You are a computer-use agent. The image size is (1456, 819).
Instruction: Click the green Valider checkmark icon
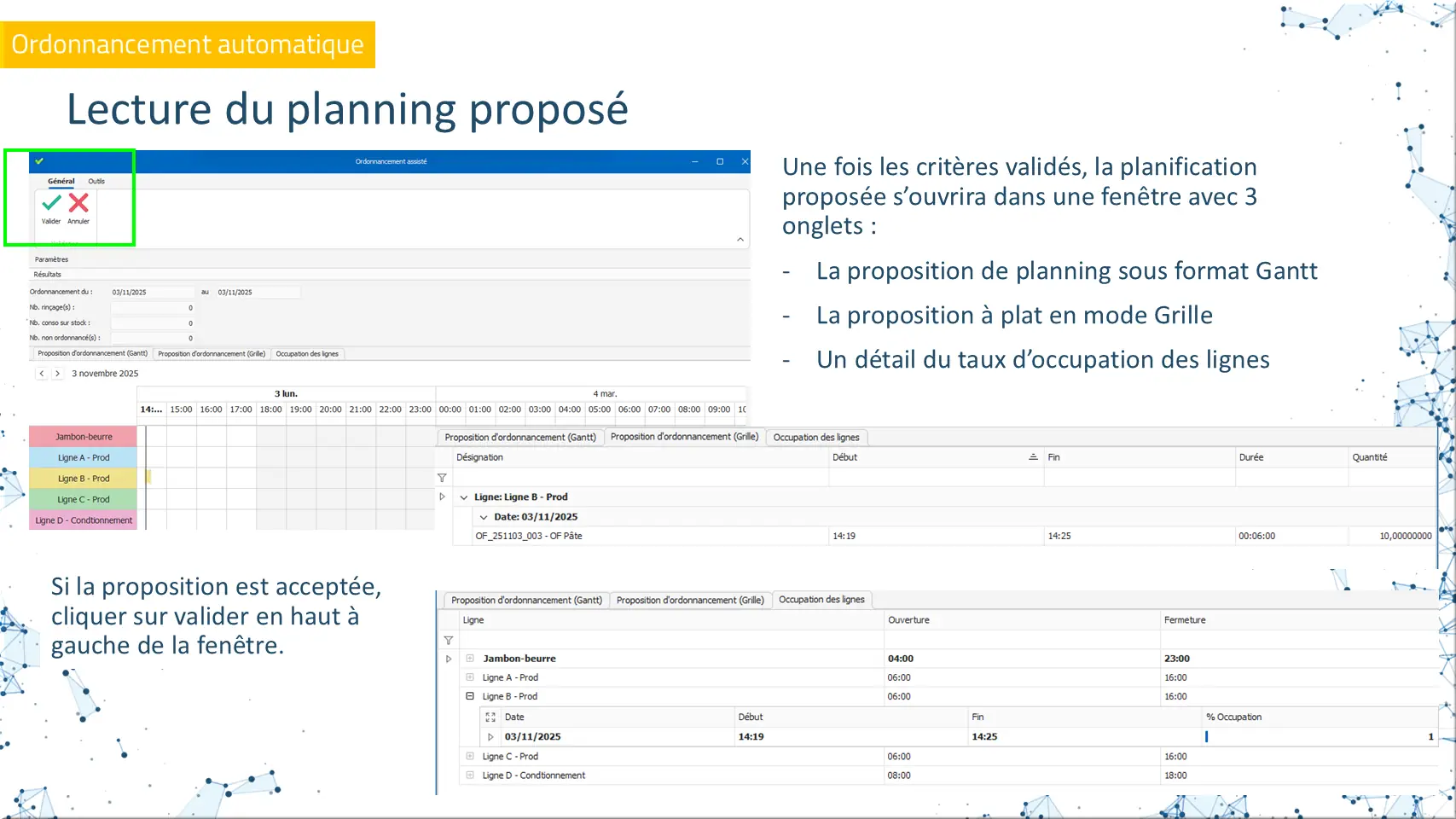coord(51,203)
